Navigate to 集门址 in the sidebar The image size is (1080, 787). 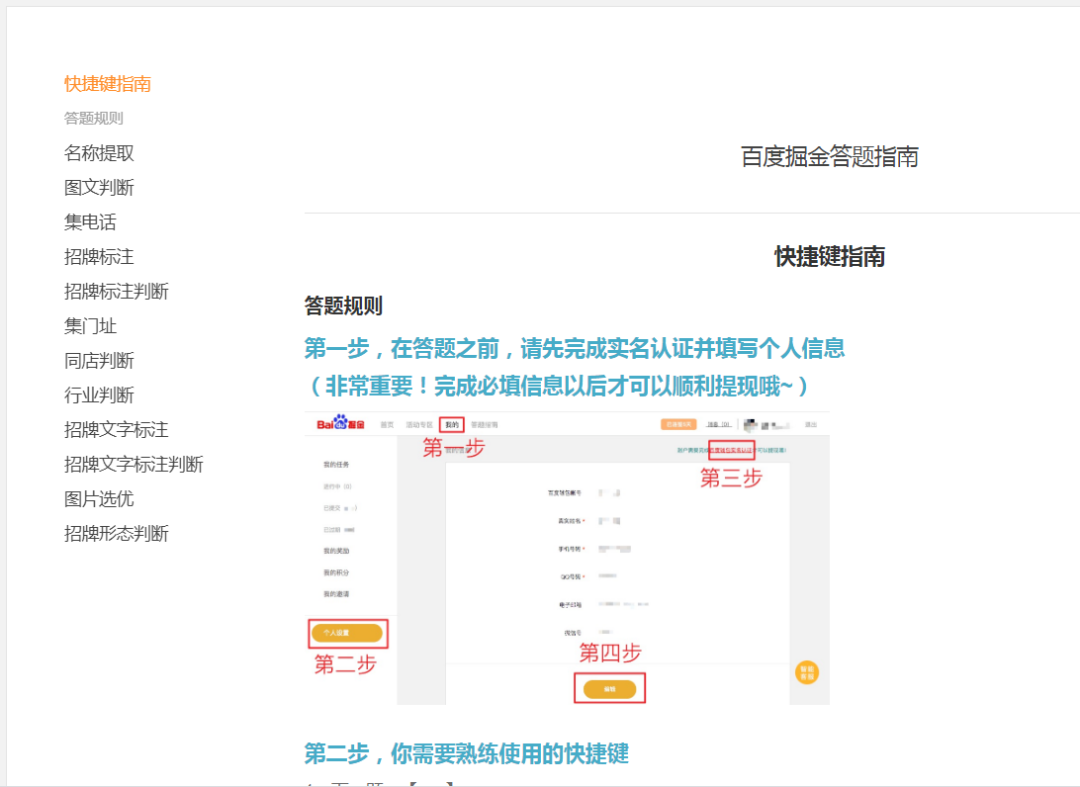tap(90, 326)
